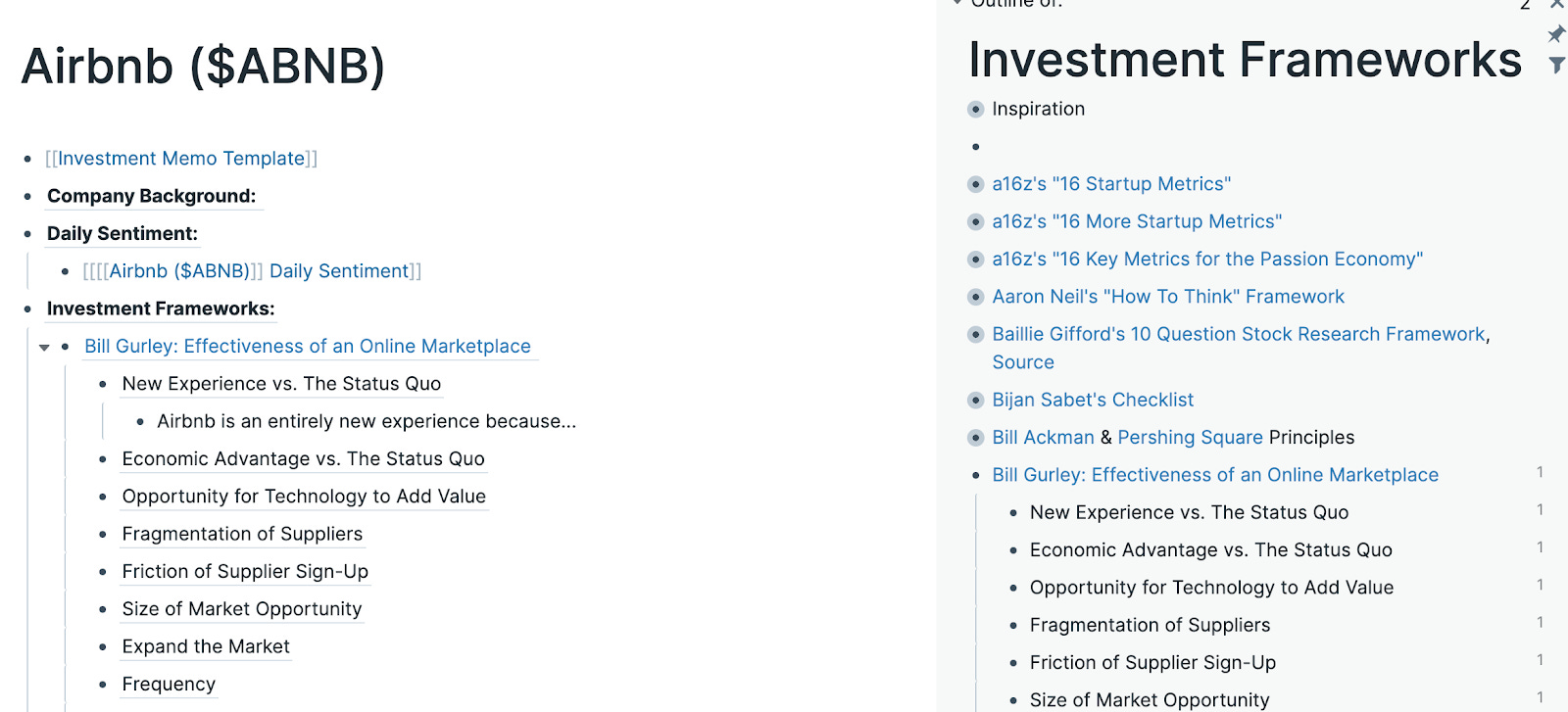Open Bill Gurley link in the Airbnb page
The image size is (1568, 712).
tap(308, 347)
